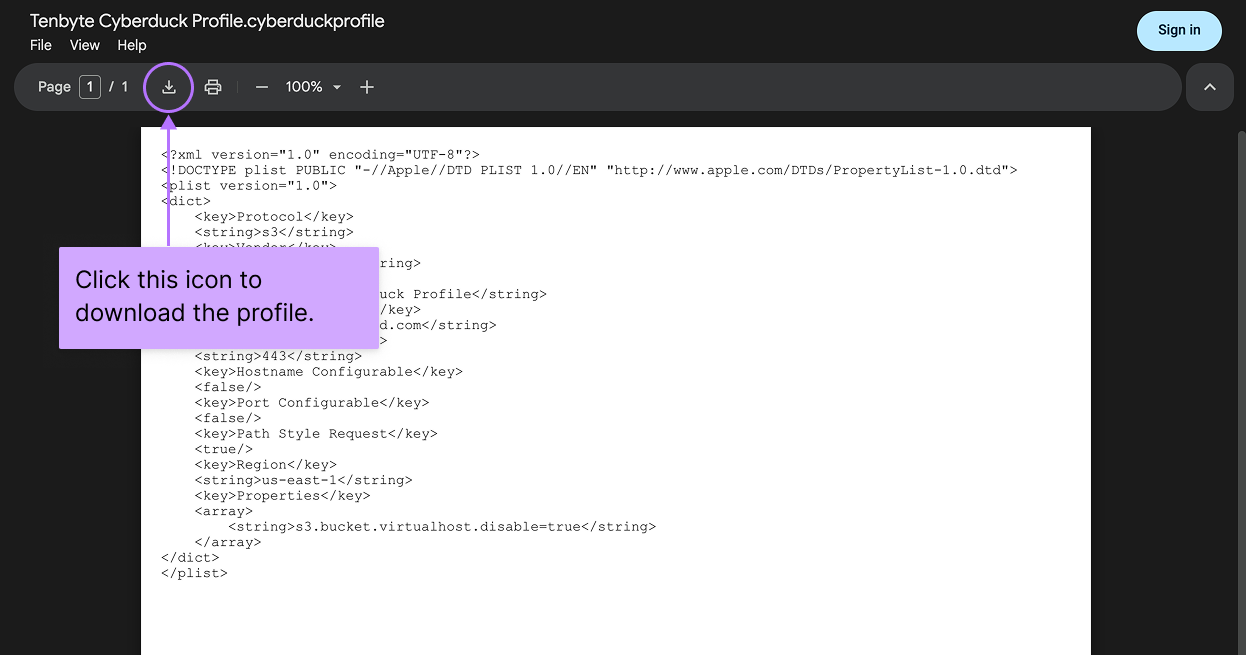
Task: Click the <?xml version="1.0" line
Action: pos(320,155)
